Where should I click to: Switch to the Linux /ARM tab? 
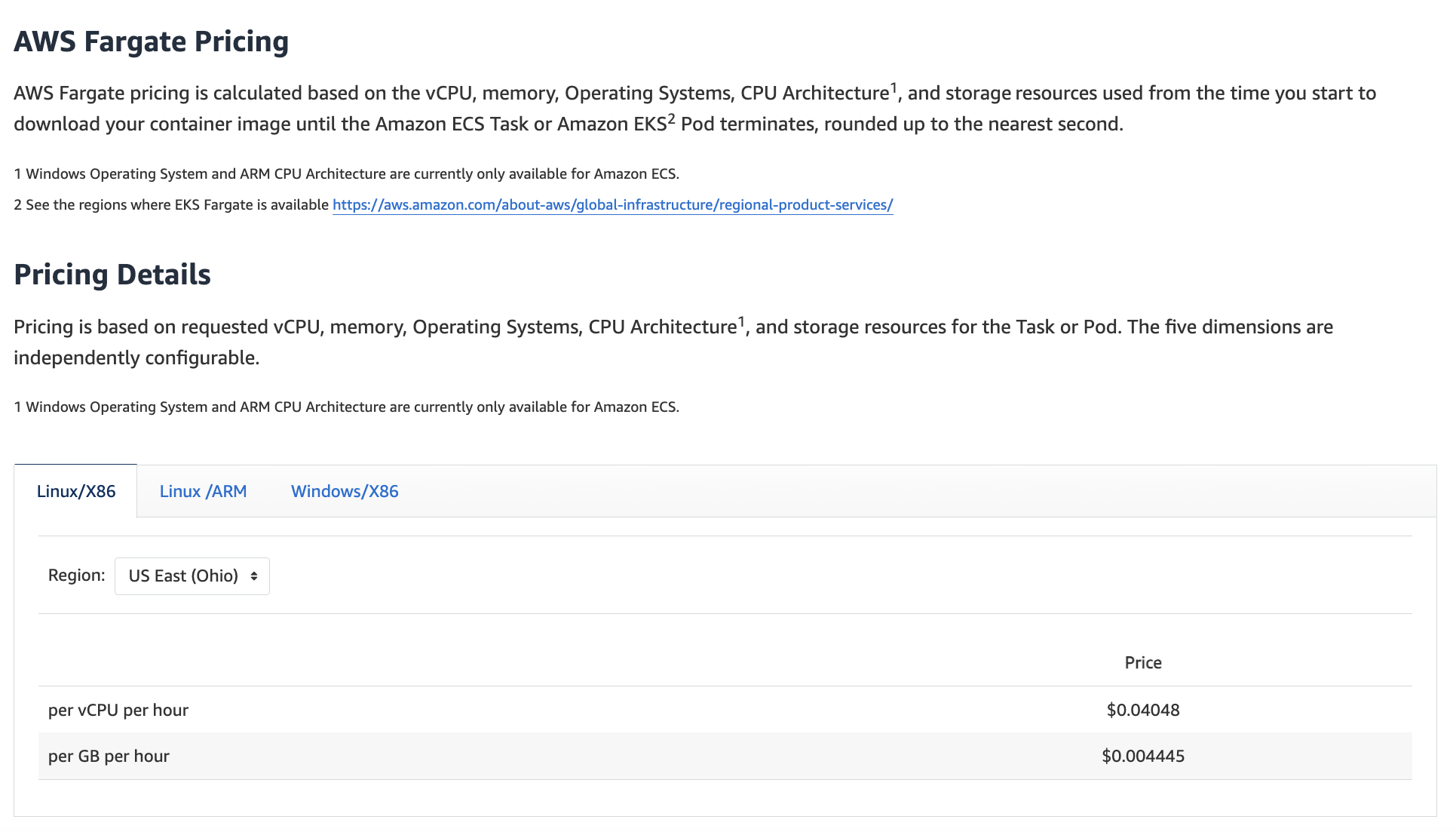click(x=203, y=491)
